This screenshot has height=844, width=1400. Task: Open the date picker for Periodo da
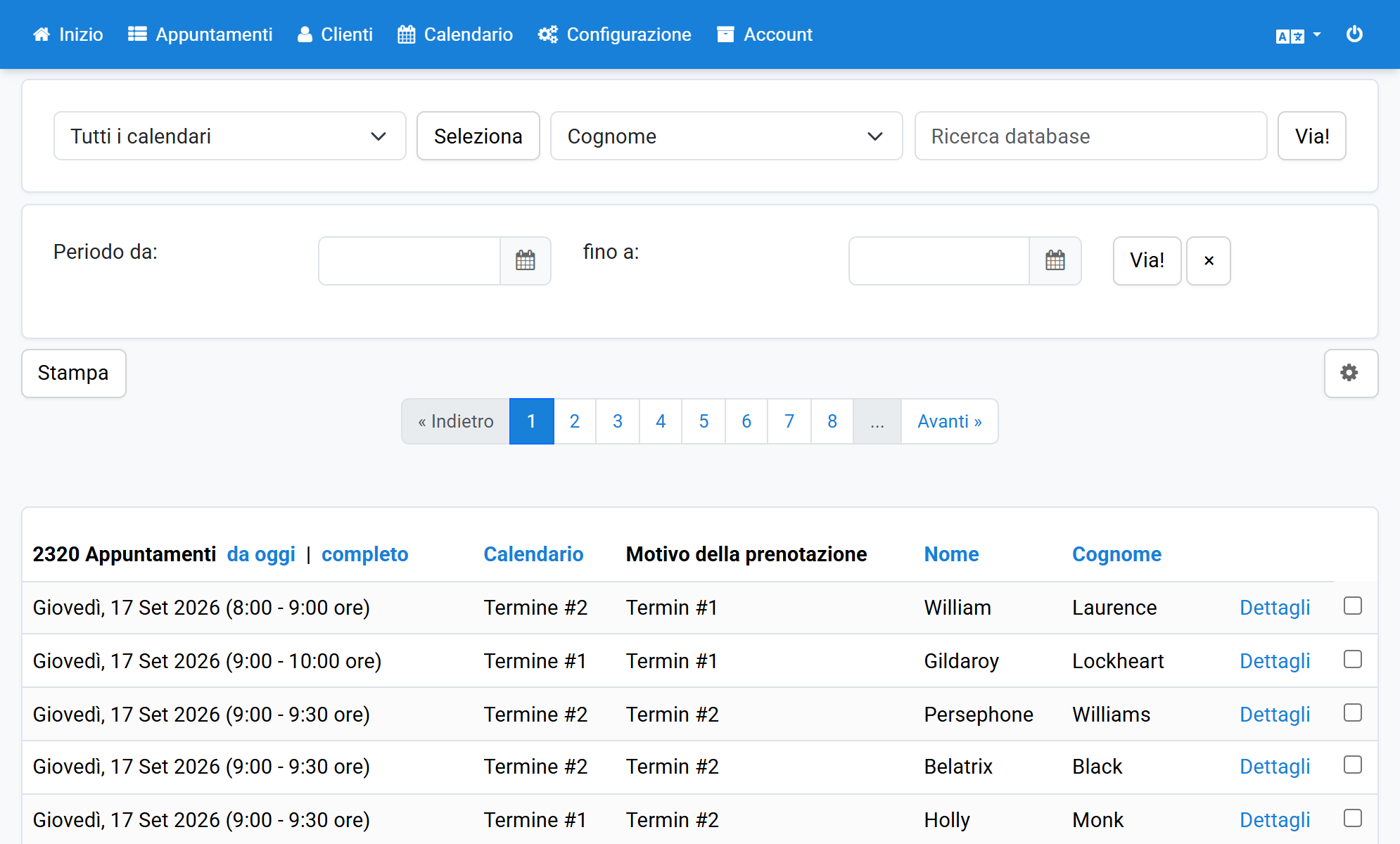[526, 261]
